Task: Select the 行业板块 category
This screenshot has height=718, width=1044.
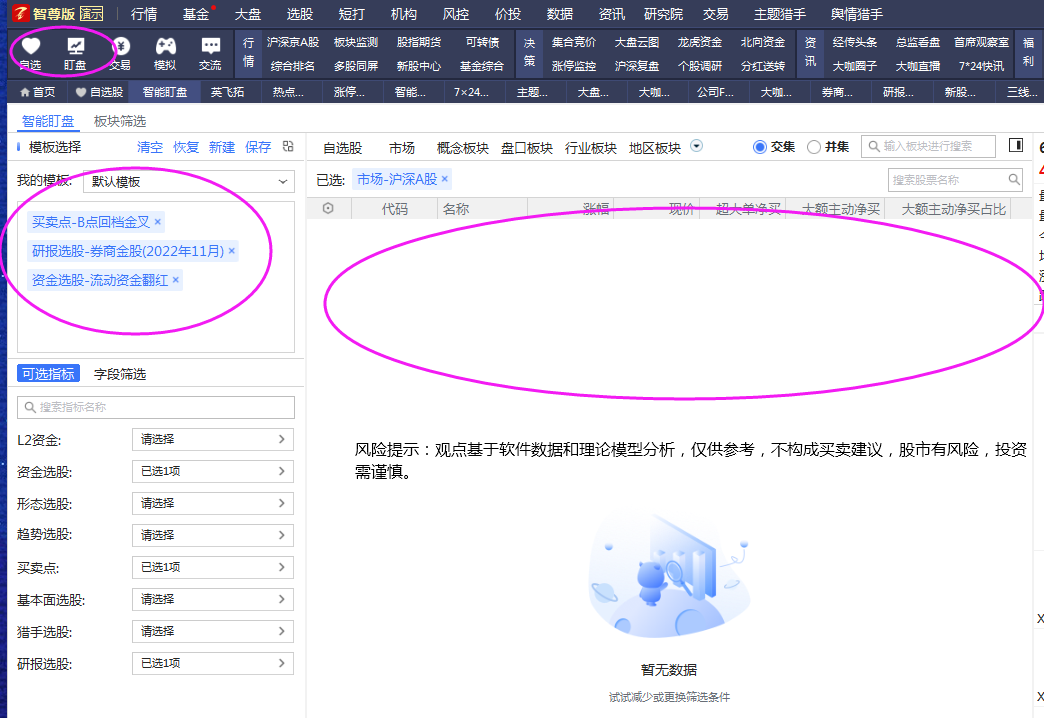Action: pyautogui.click(x=591, y=148)
